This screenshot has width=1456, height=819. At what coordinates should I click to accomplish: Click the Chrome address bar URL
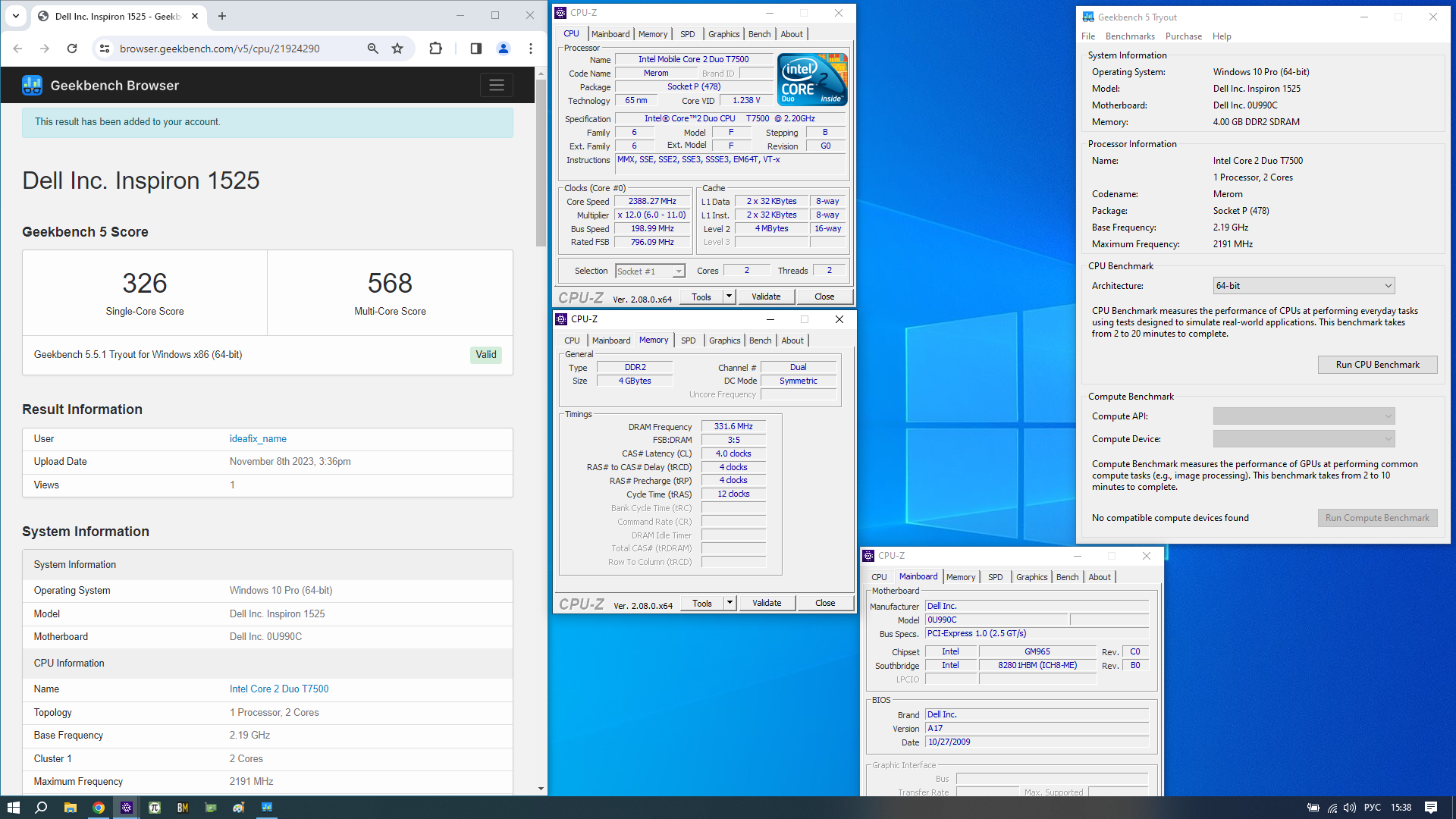[220, 49]
